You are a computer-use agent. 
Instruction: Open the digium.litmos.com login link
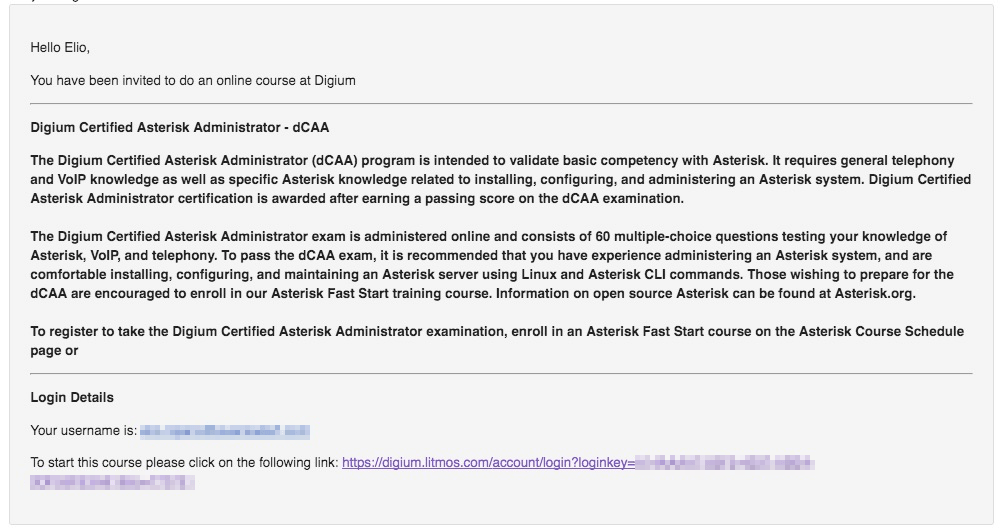(488, 463)
